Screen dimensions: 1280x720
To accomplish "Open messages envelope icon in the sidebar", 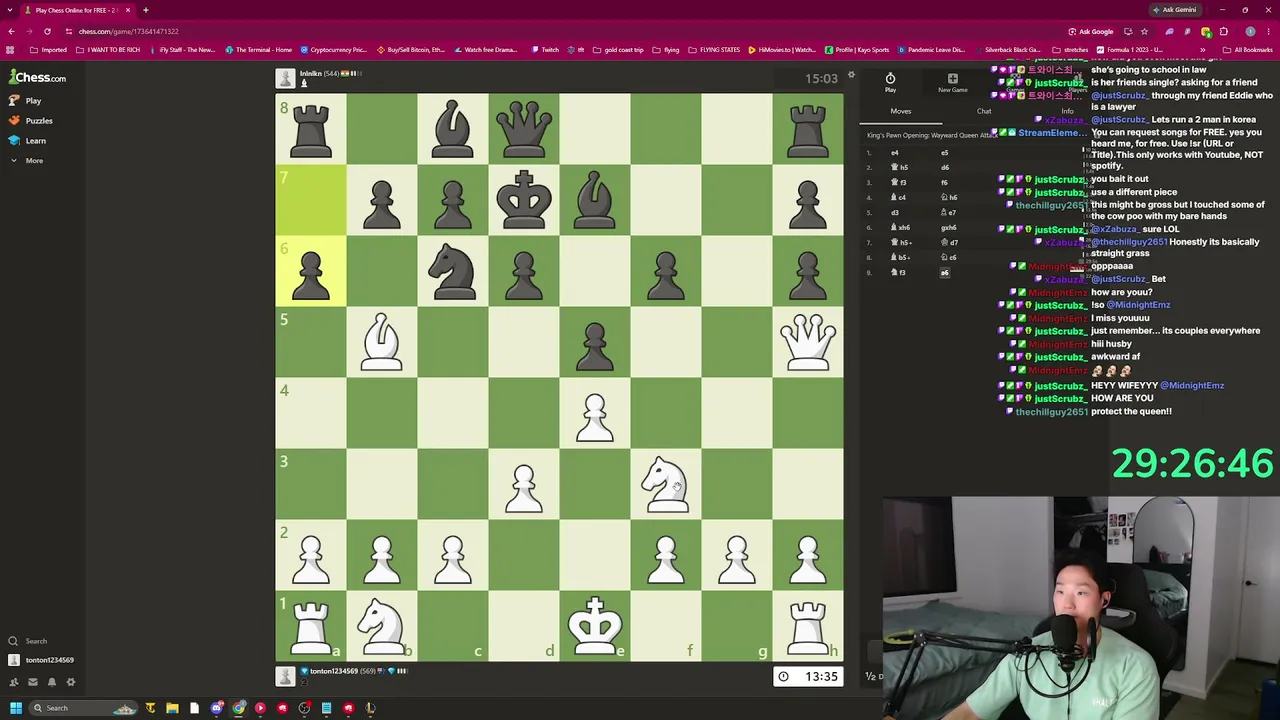I will point(32,682).
